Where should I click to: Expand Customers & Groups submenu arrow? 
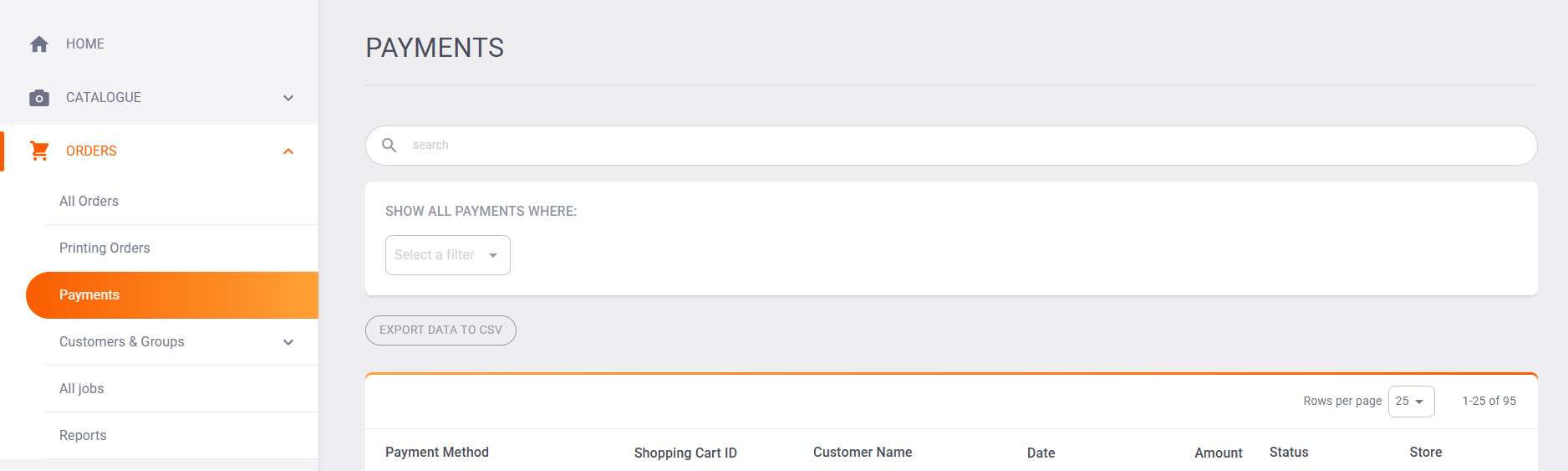(288, 342)
